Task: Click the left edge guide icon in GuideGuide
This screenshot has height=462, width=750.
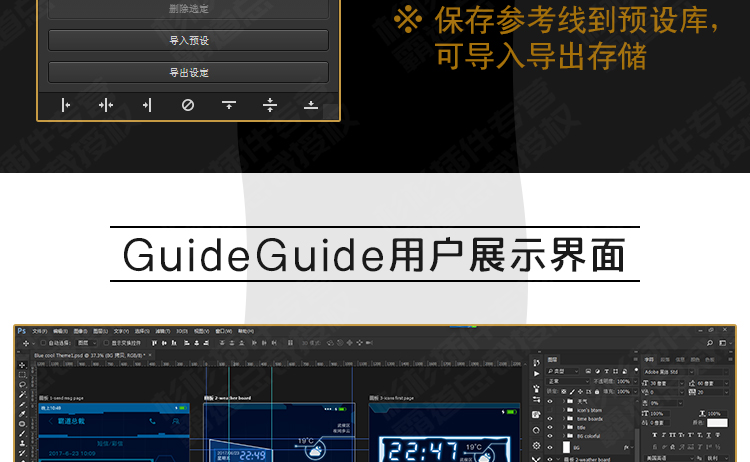Action: click(66, 105)
